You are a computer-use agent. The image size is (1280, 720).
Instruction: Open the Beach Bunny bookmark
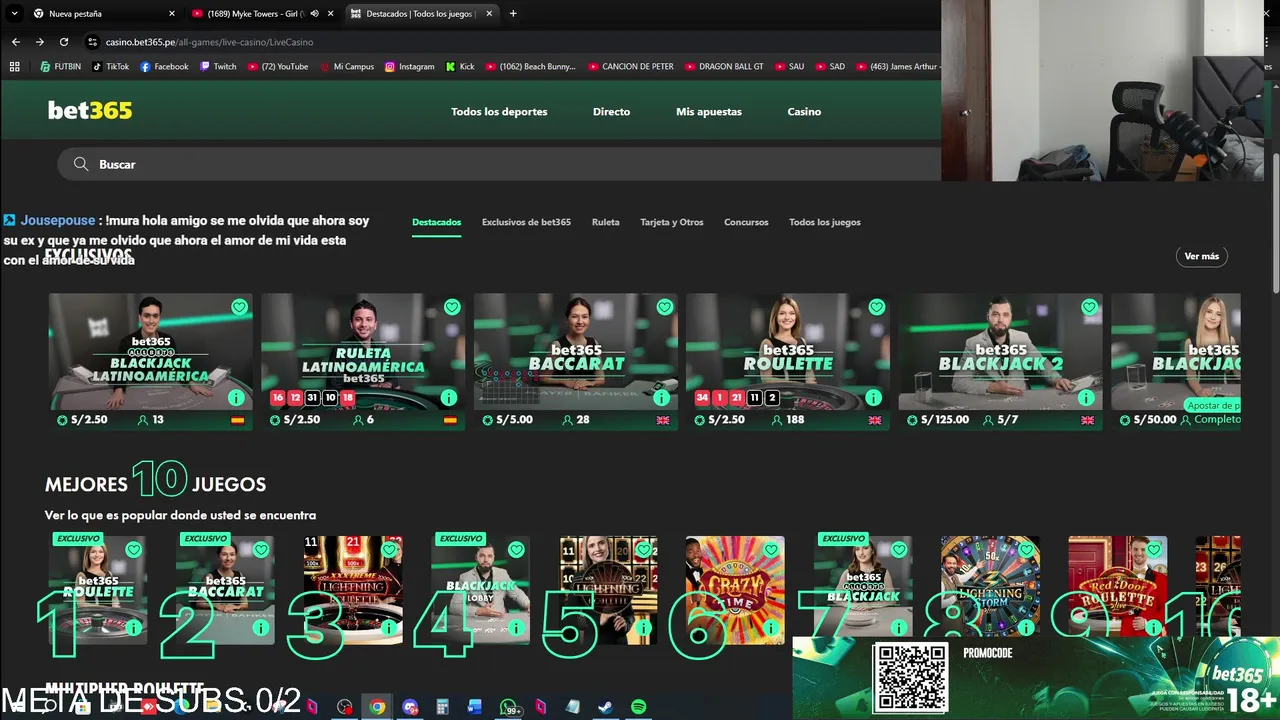pos(530,66)
